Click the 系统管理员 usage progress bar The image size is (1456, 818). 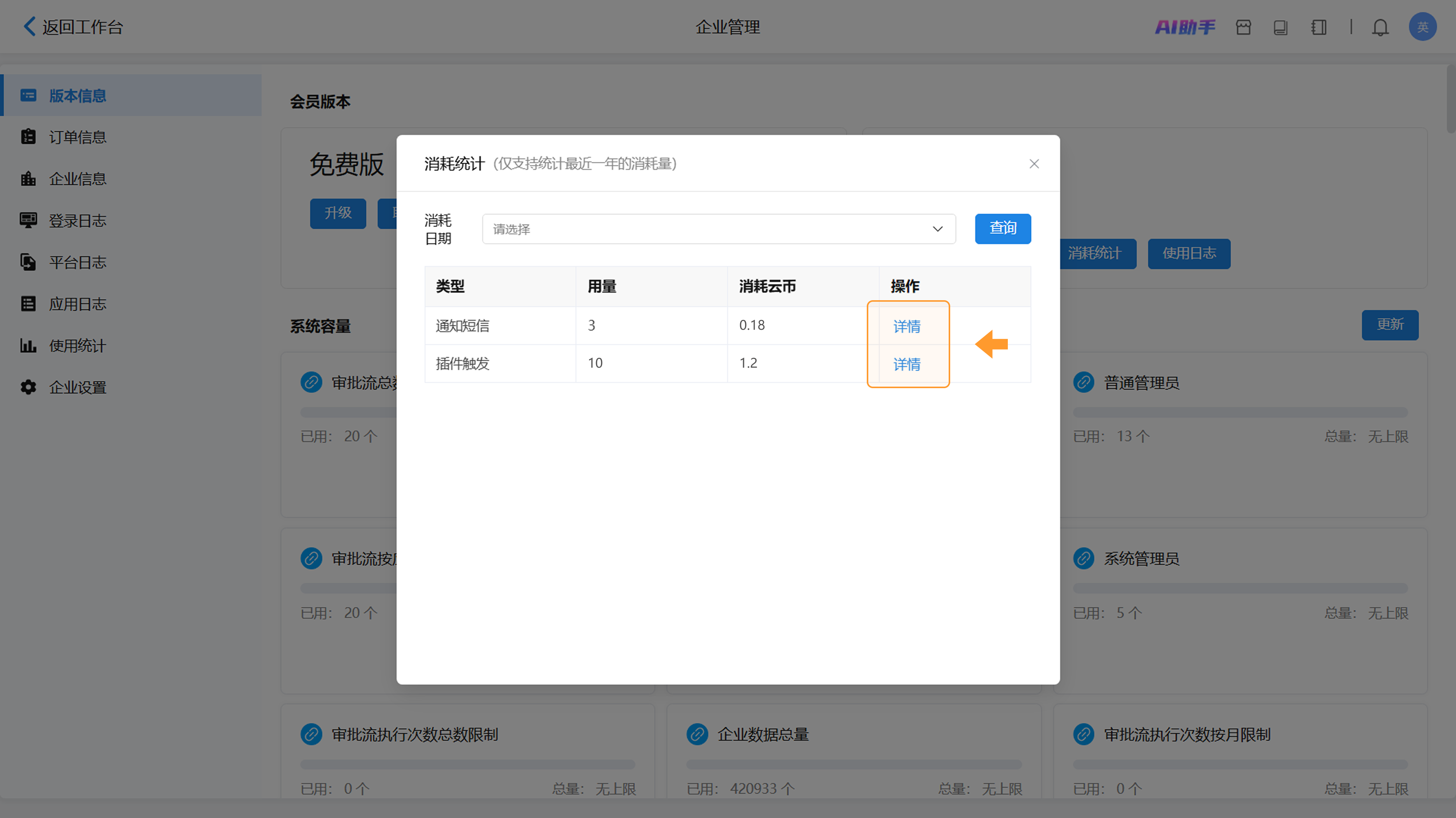1240,588
